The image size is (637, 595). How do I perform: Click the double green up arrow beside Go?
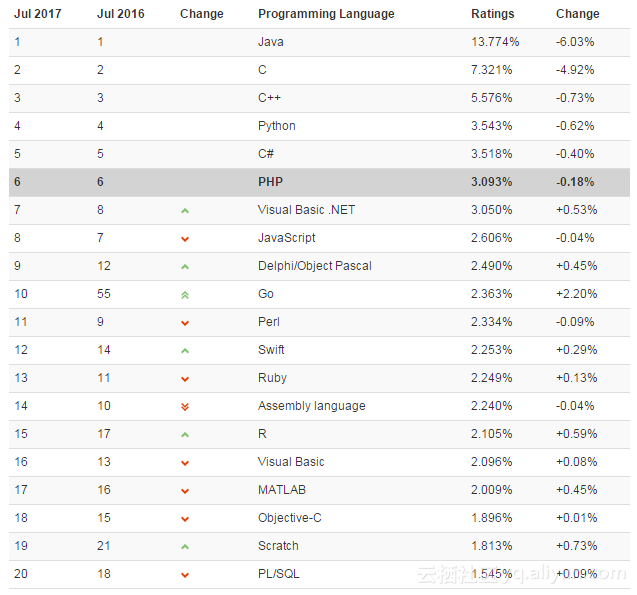185,295
